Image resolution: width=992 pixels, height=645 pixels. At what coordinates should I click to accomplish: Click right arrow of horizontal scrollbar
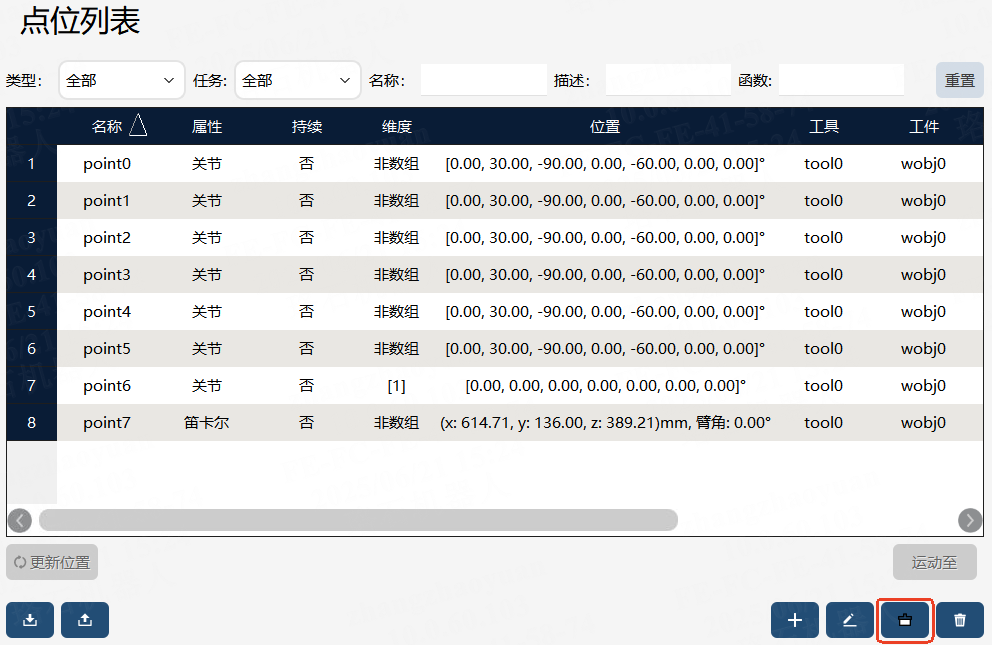point(970,520)
